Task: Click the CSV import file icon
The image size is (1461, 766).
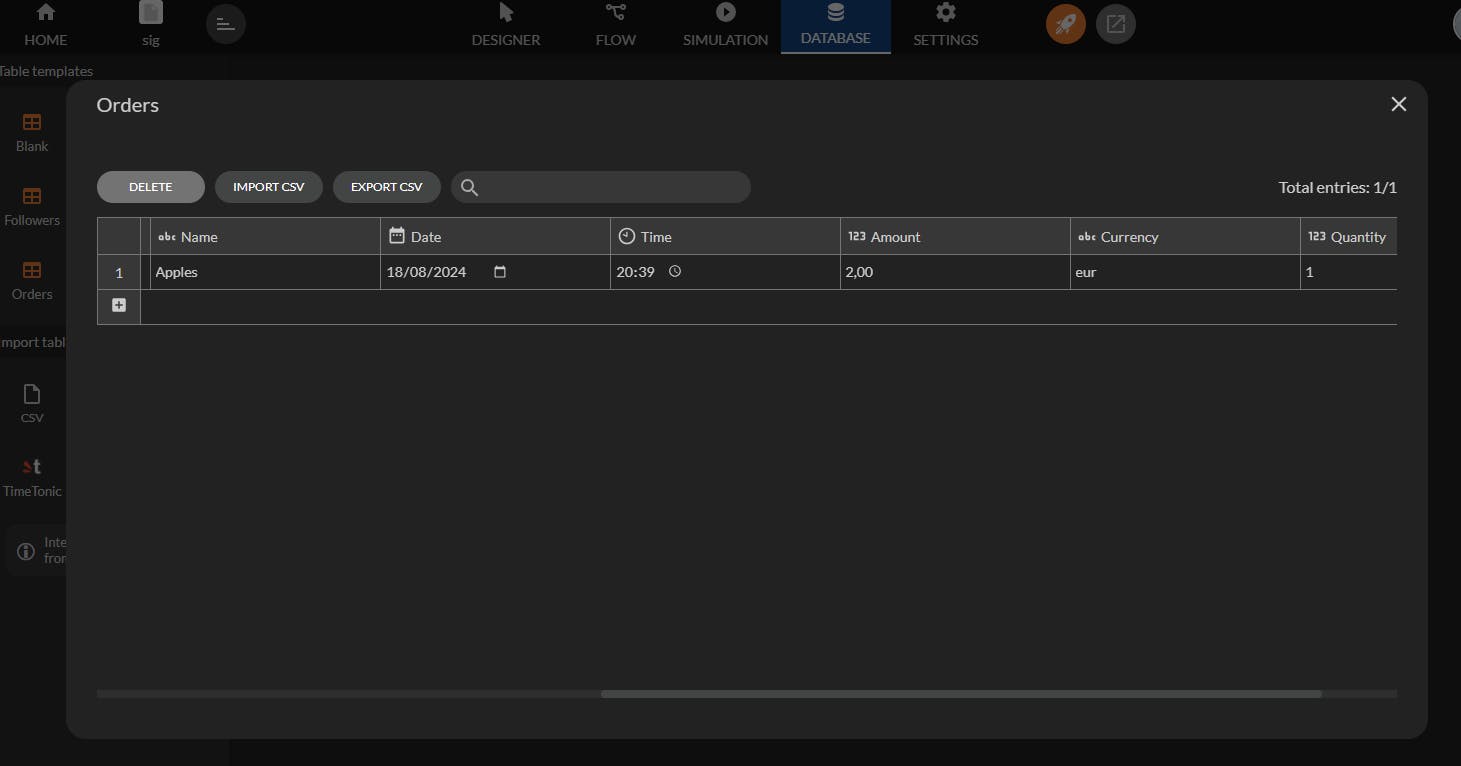Action: click(x=32, y=394)
